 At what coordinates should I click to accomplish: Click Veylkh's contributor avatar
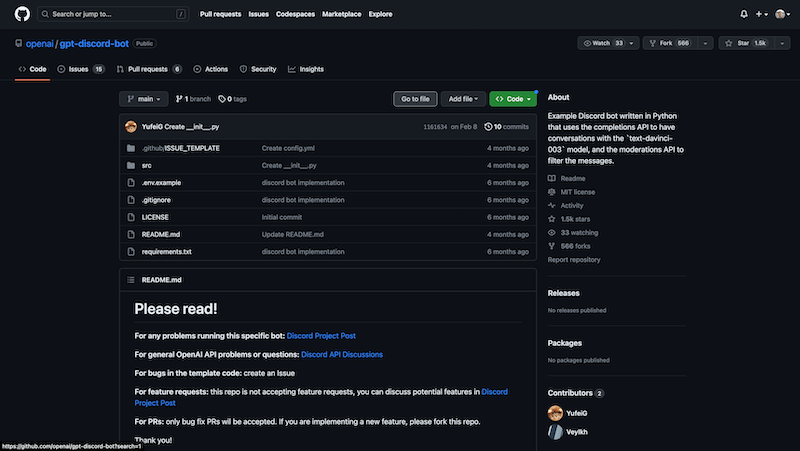(x=555, y=432)
